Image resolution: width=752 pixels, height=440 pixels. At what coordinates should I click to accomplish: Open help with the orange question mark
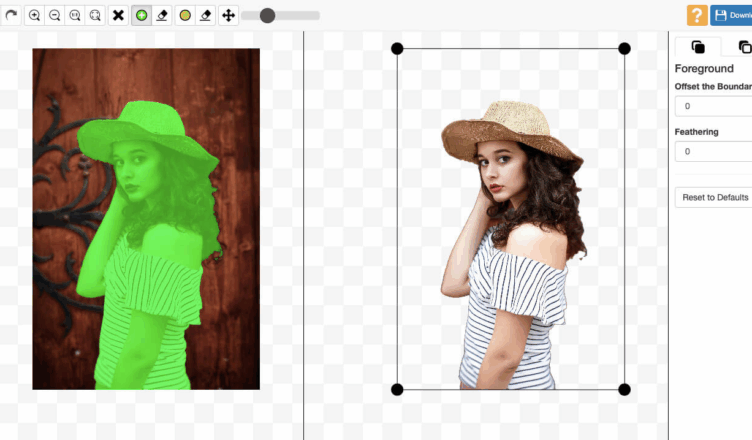[697, 15]
